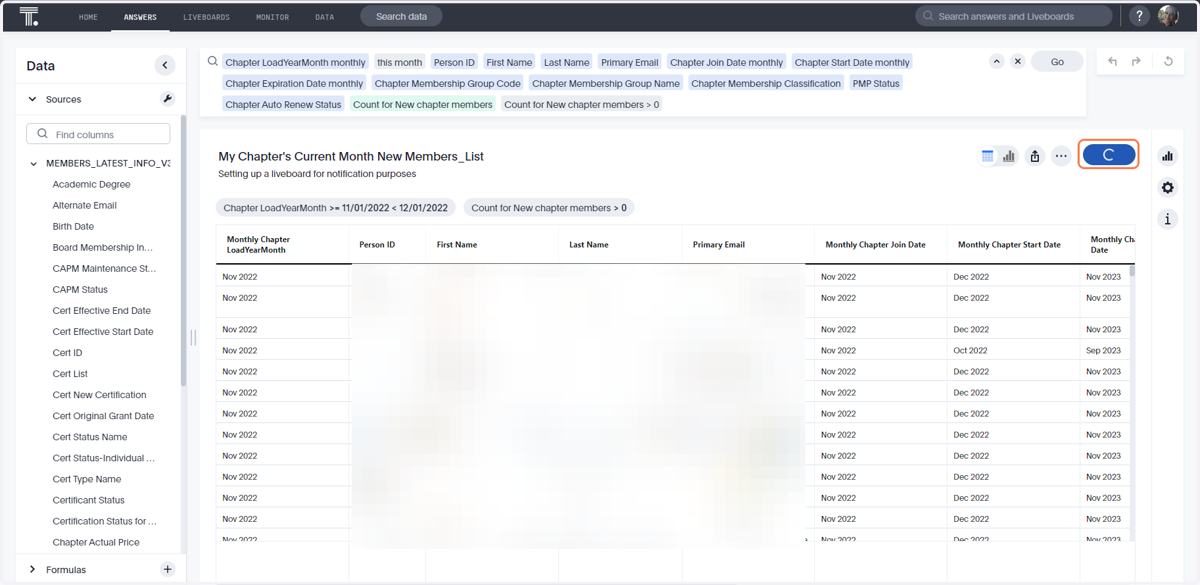The width and height of the screenshot is (1200, 585).
Task: Open chart configuration gear icon
Action: [1168, 188]
